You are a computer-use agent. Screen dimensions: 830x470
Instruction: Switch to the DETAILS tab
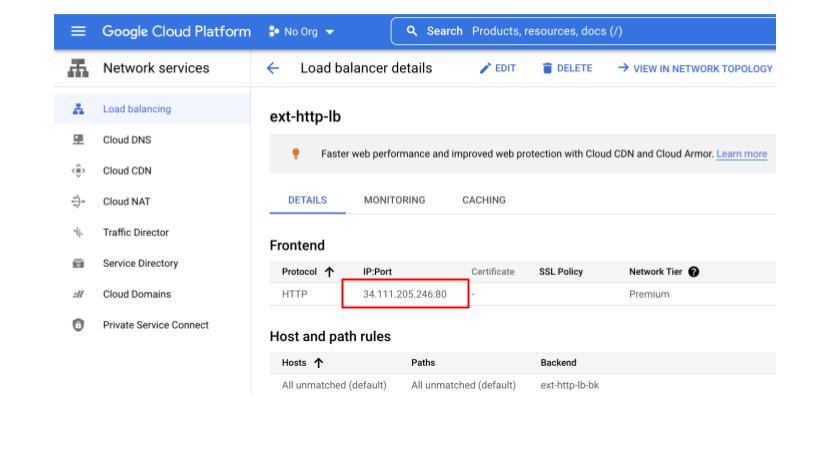pyautogui.click(x=308, y=200)
